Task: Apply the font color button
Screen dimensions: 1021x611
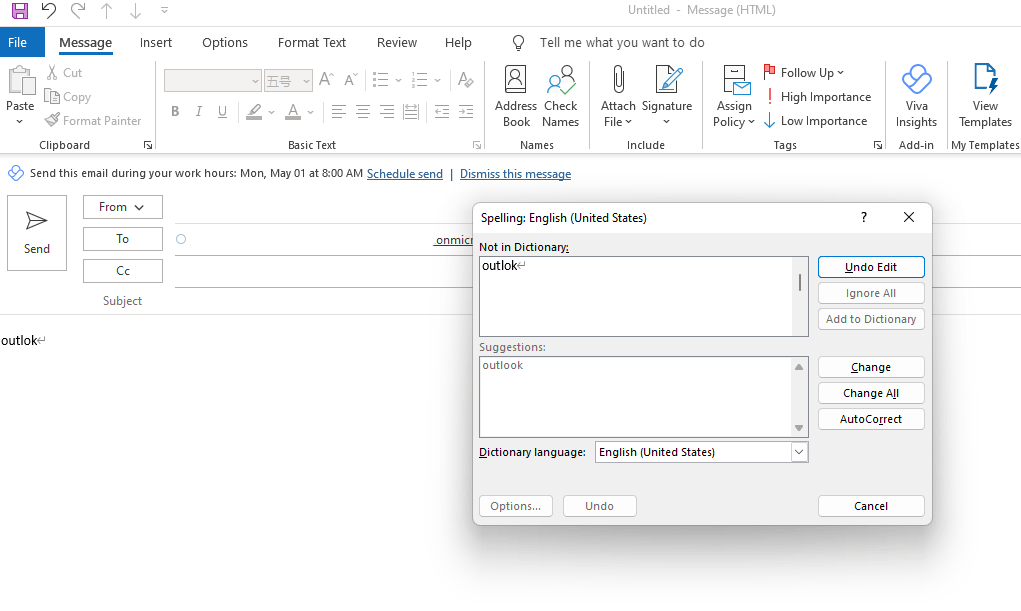Action: coord(293,111)
